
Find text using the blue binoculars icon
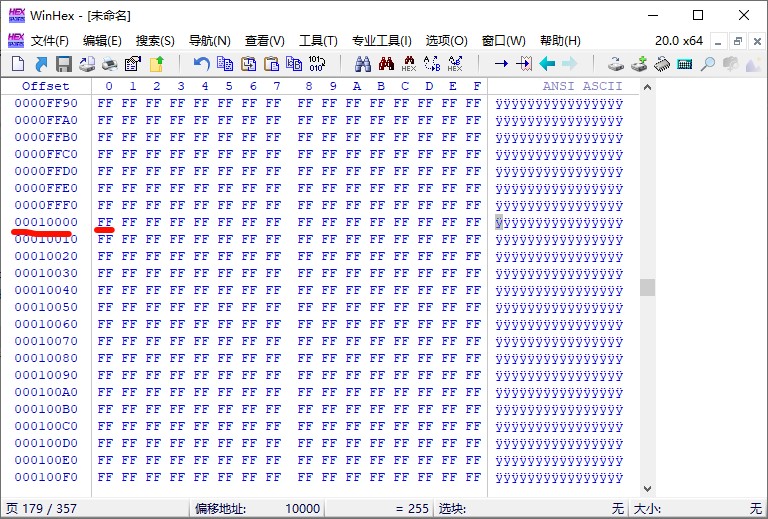pos(363,64)
